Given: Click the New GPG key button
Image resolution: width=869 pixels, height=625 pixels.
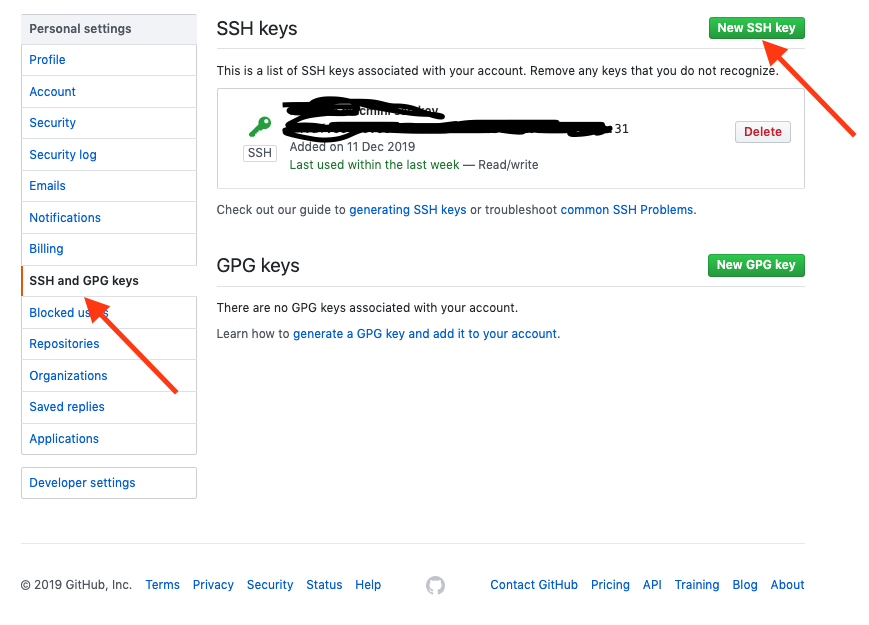Looking at the screenshot, I should (756, 265).
